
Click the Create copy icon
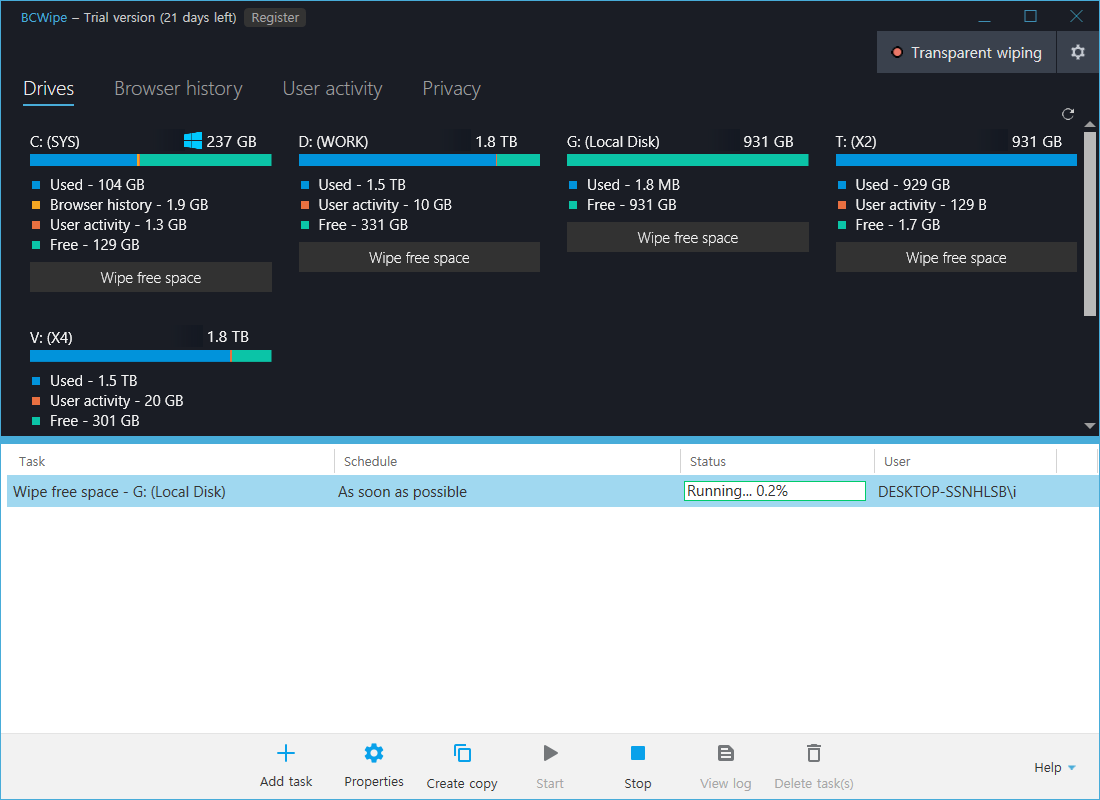[462, 753]
